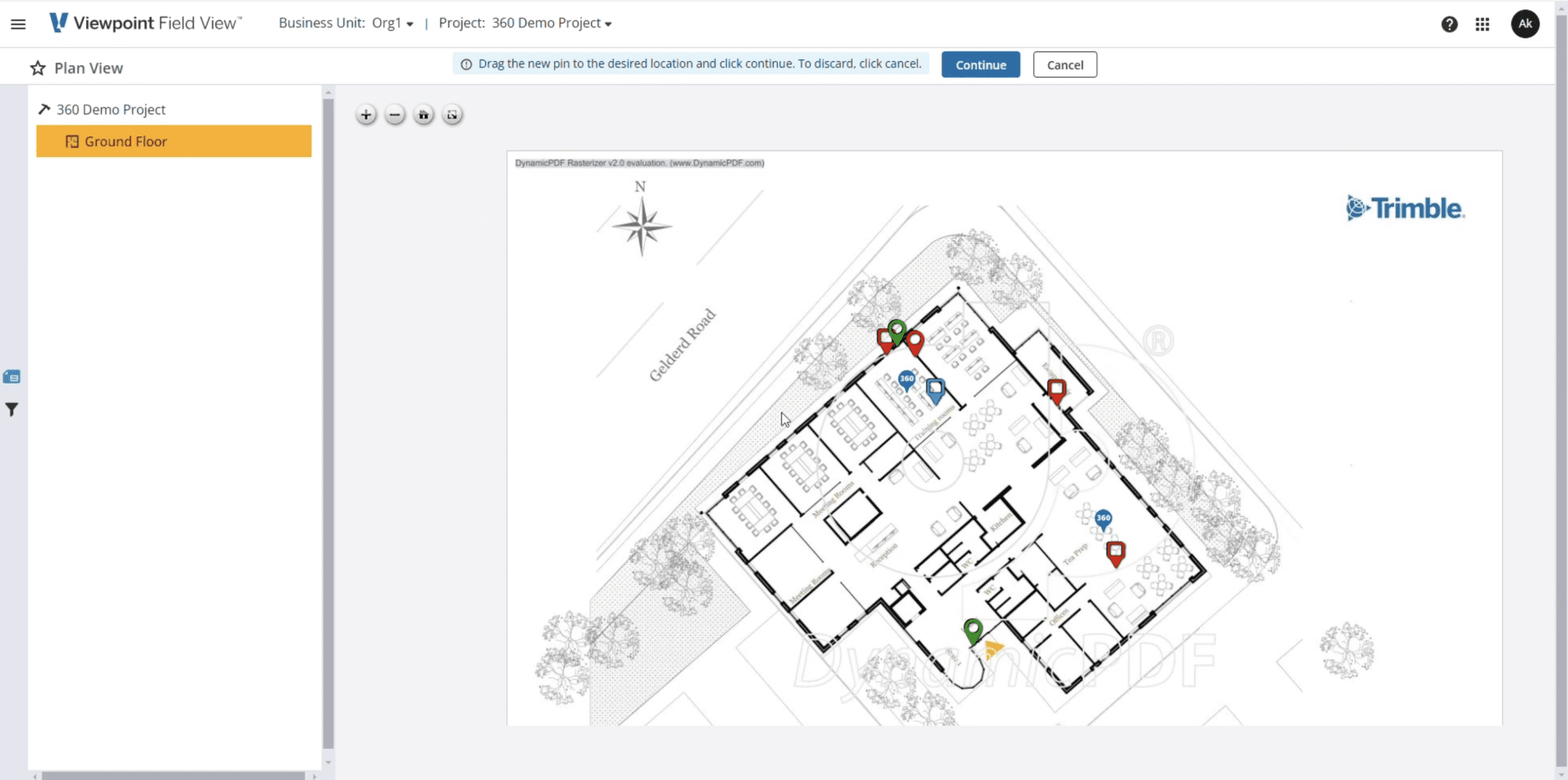Viewport: 1568px width, 780px height.
Task: Toggle full-screen plan view
Action: 452,115
